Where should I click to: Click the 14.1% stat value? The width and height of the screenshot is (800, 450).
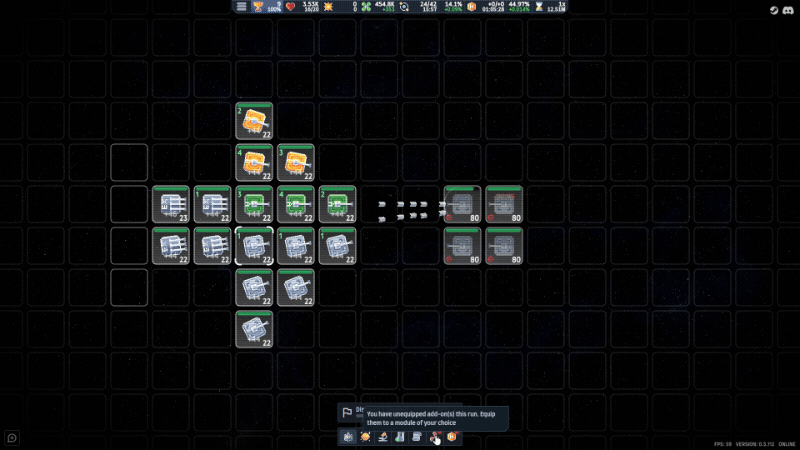pyautogui.click(x=453, y=4)
